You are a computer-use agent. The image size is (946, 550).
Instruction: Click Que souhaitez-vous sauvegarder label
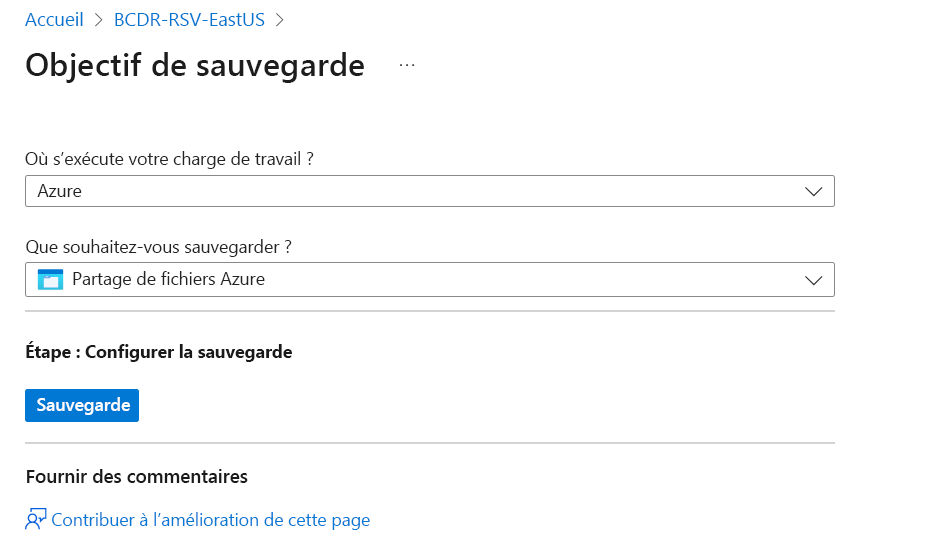165,247
